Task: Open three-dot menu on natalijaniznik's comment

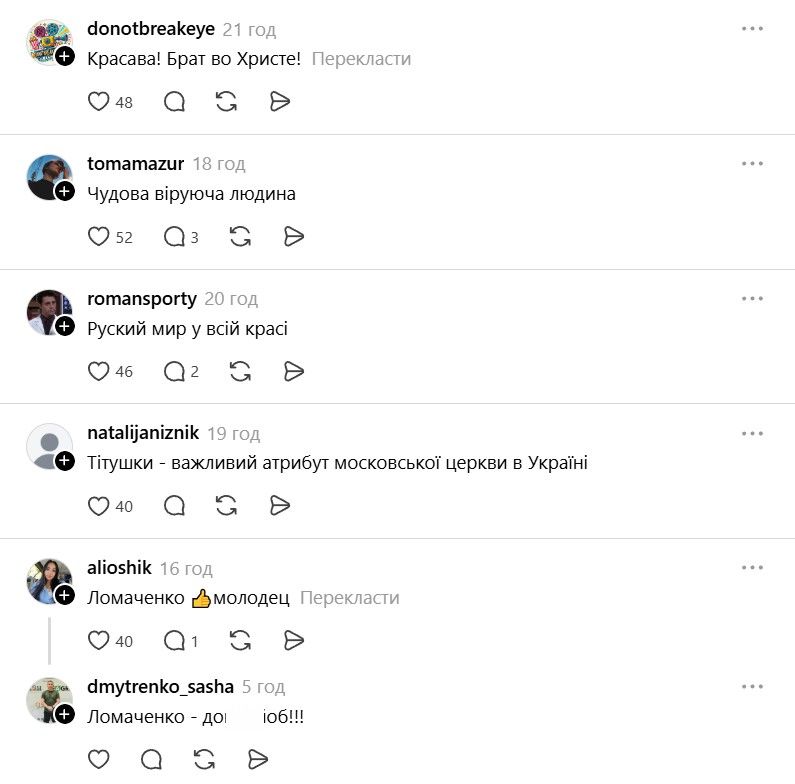Action: pos(752,434)
